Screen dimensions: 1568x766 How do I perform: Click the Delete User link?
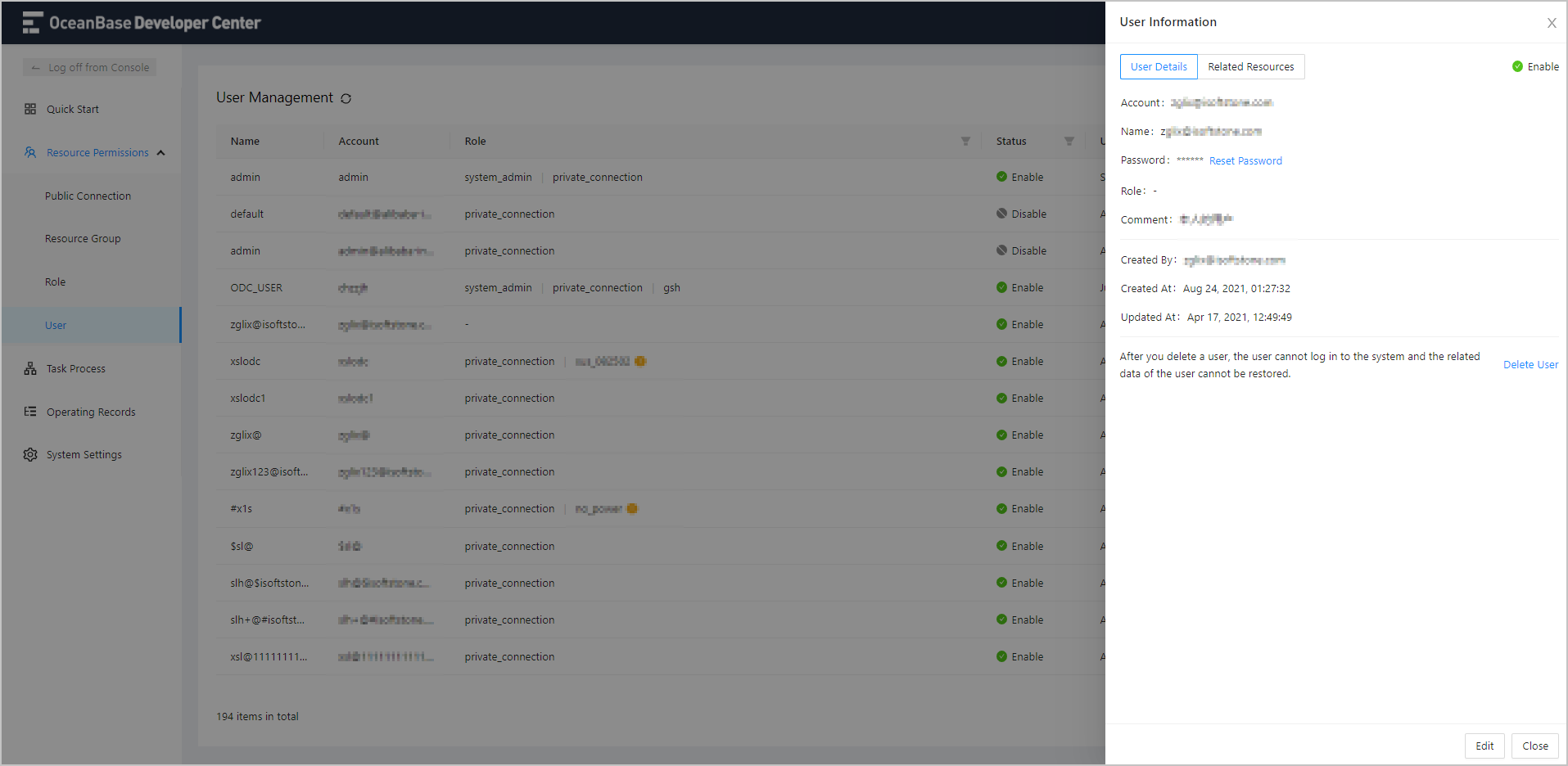pos(1530,365)
